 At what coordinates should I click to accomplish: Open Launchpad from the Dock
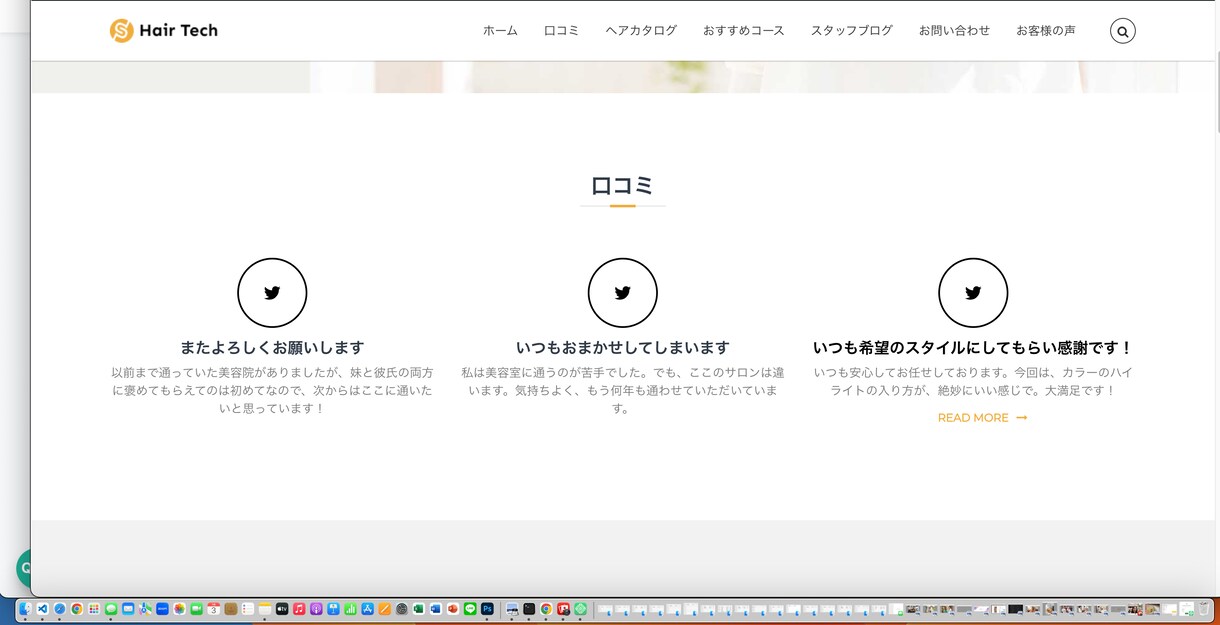coord(94,608)
